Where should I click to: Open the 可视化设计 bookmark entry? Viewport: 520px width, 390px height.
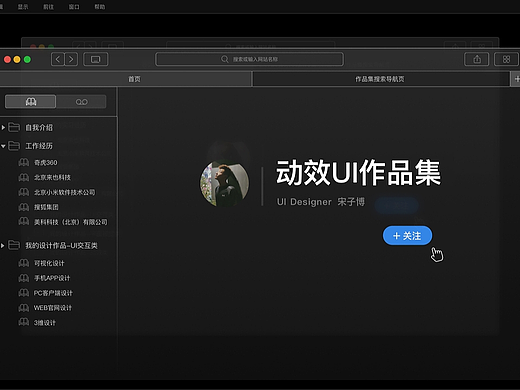pos(49,263)
